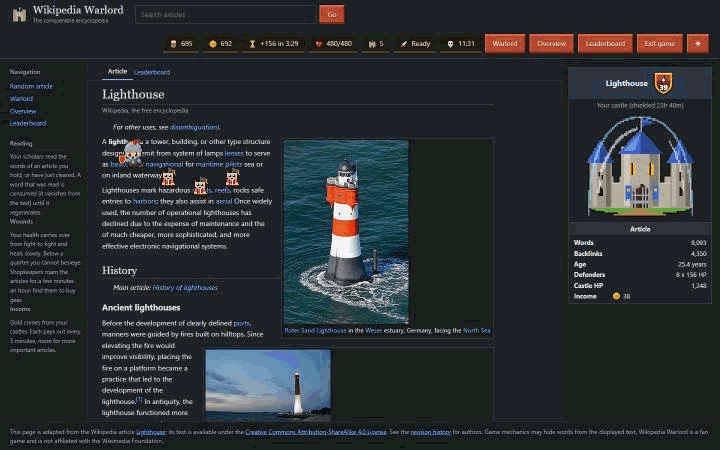Click the Exit game button
Screen dimensions: 720x450
pos(659,44)
